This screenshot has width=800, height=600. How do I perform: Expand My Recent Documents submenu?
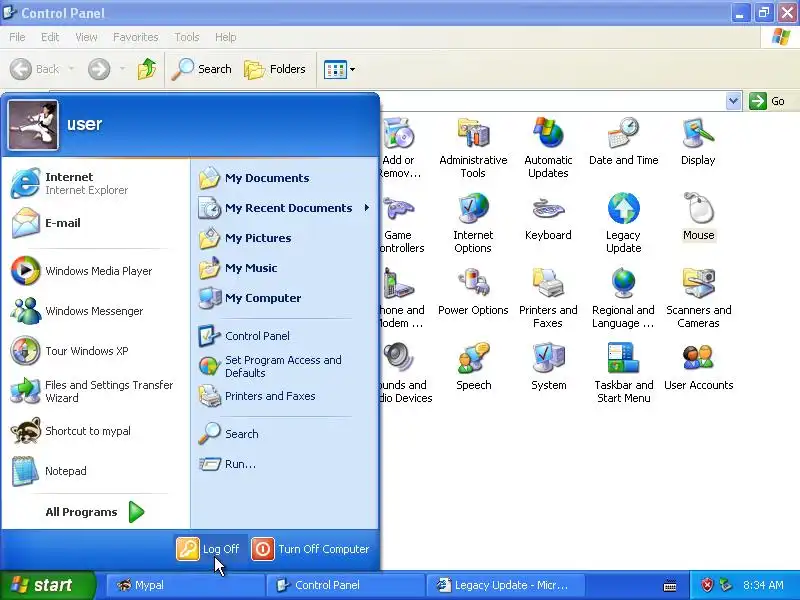pyautogui.click(x=284, y=208)
